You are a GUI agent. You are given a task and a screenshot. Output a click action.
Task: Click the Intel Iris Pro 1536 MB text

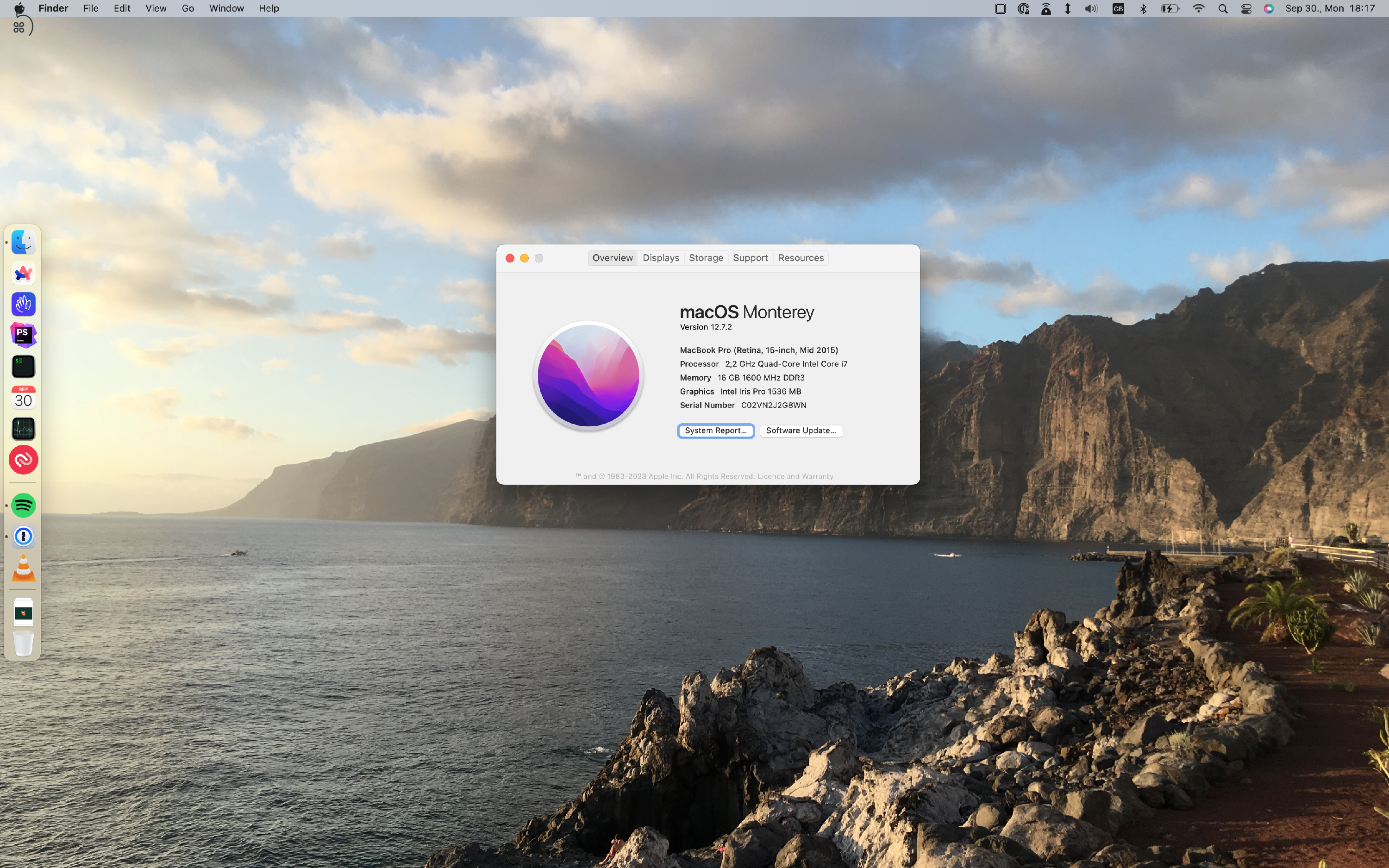point(761,392)
